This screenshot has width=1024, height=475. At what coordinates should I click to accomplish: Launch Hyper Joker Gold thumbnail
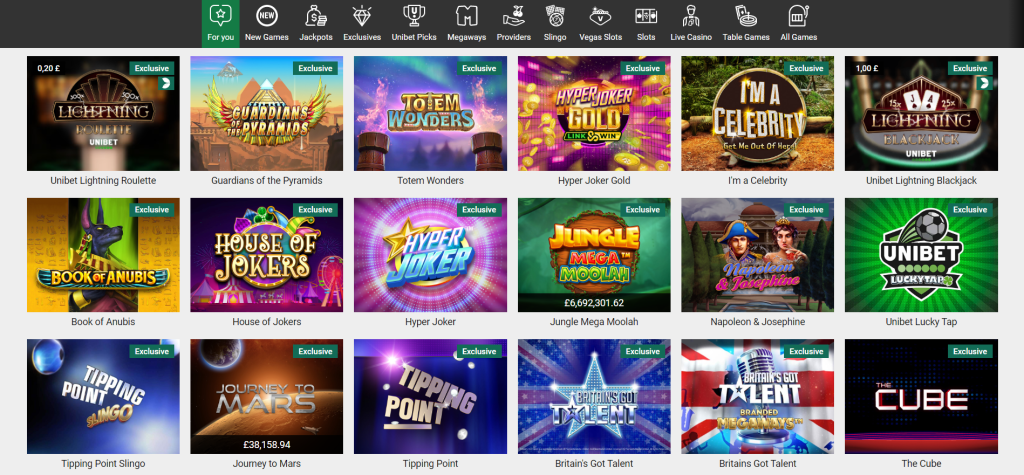pos(594,114)
